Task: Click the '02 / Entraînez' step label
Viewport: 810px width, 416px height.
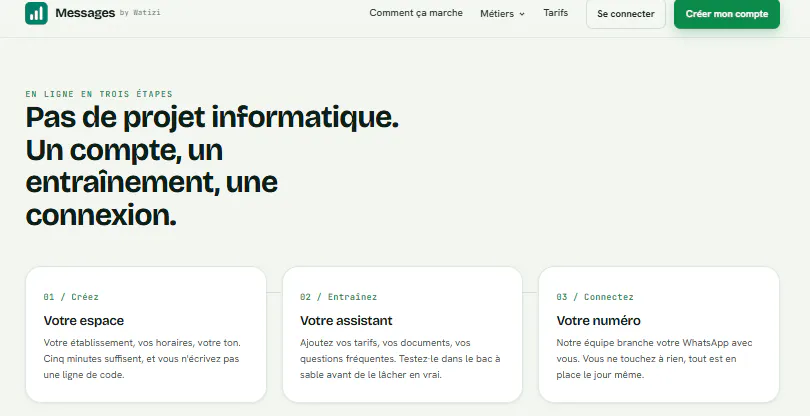Action: [338, 297]
